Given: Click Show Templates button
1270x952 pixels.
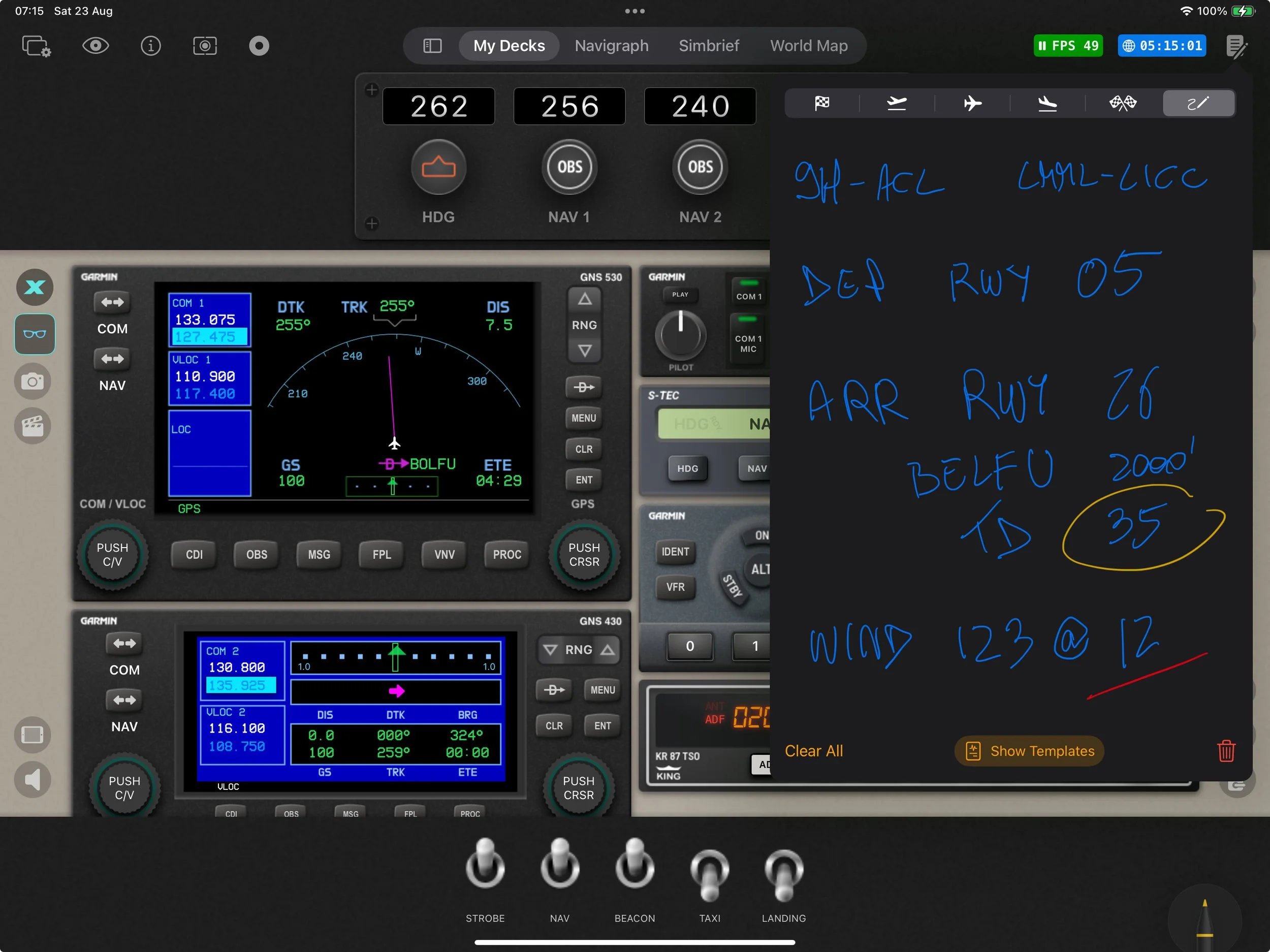Looking at the screenshot, I should point(1029,750).
